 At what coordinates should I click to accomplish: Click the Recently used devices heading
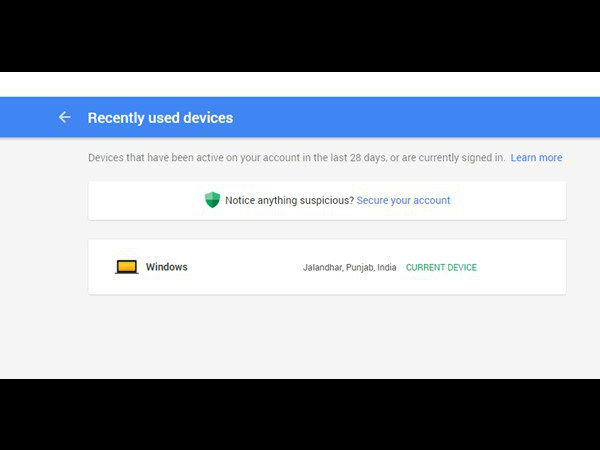(160, 118)
